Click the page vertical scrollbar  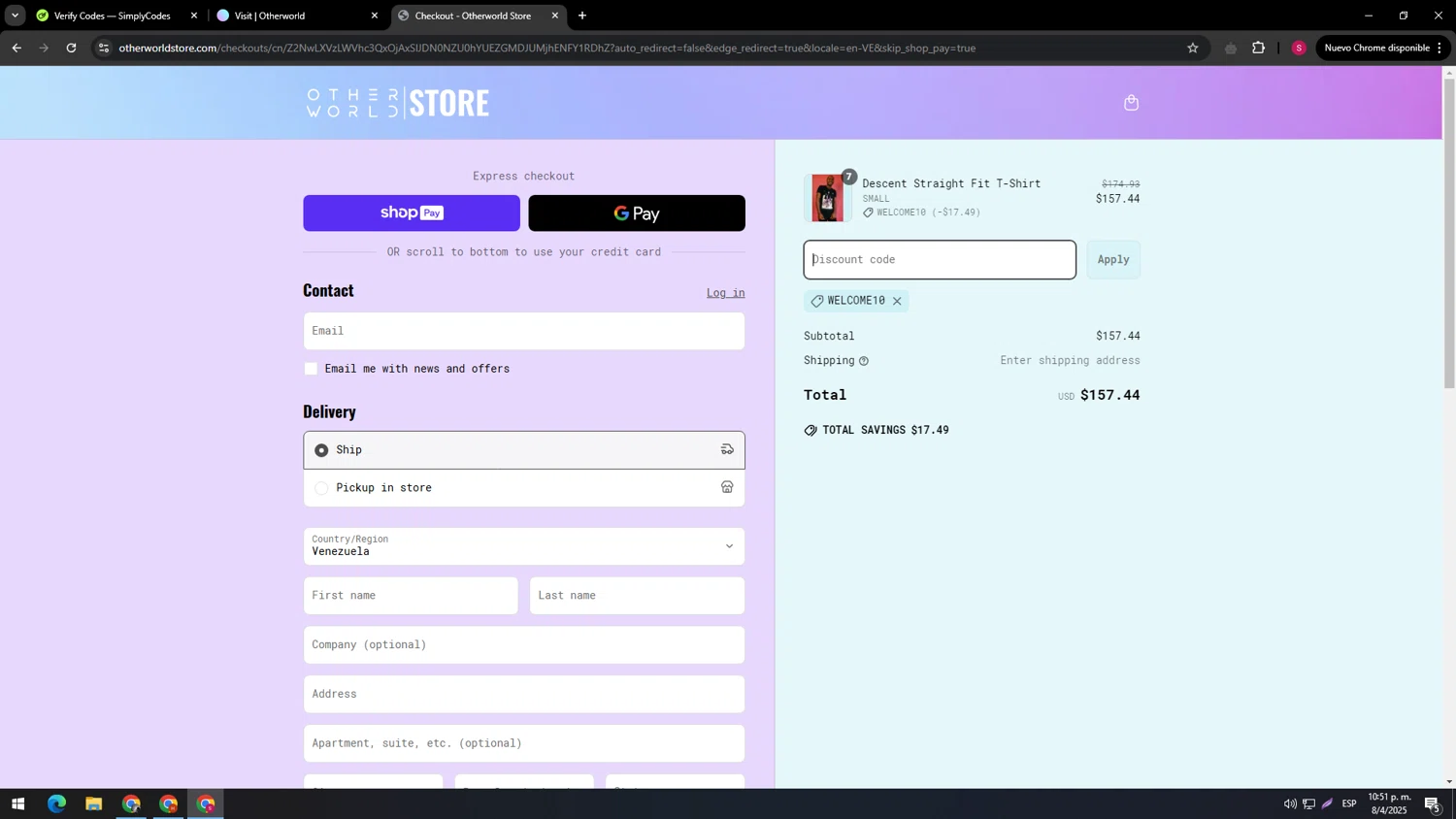coord(1449,233)
